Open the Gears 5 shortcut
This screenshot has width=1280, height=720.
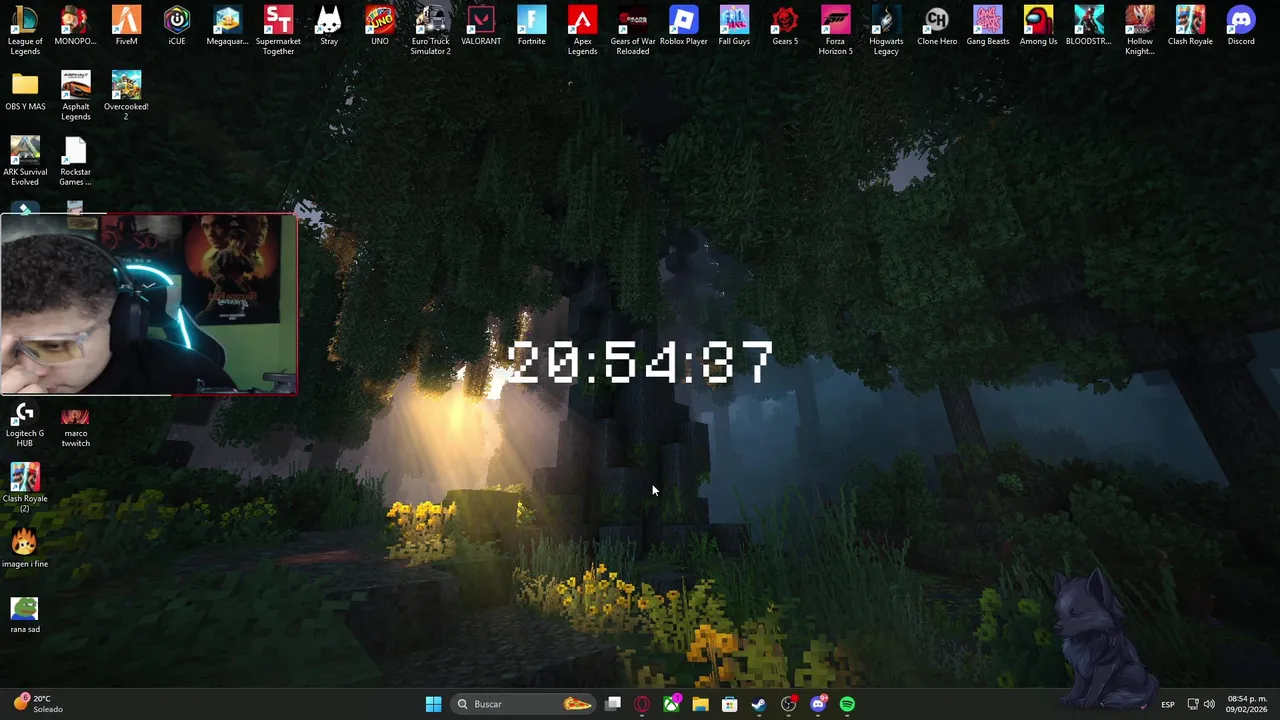point(785,25)
